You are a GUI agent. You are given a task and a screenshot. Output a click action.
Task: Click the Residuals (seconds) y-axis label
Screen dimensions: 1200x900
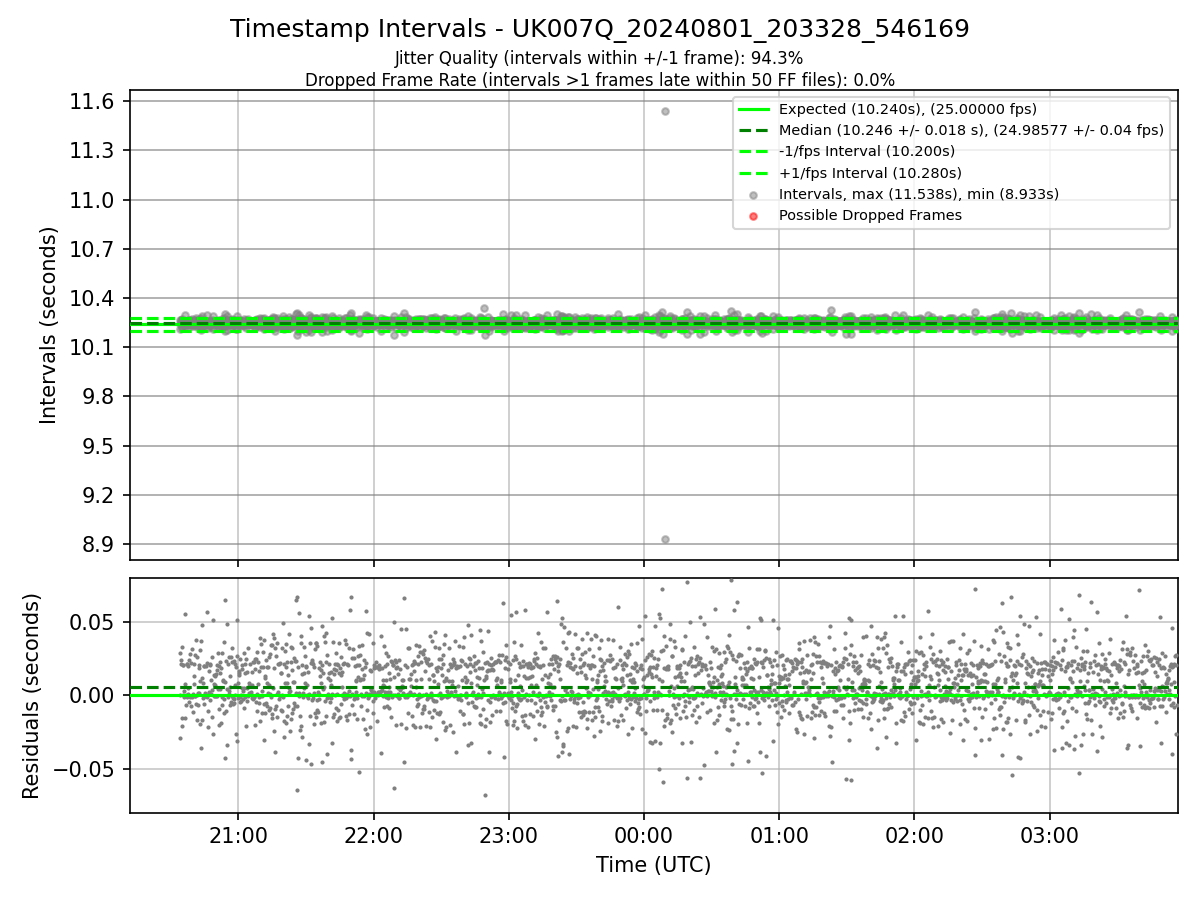pos(31,696)
